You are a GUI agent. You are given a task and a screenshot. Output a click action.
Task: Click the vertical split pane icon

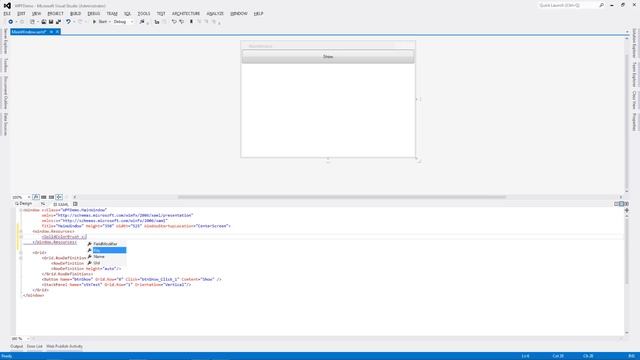click(616, 204)
